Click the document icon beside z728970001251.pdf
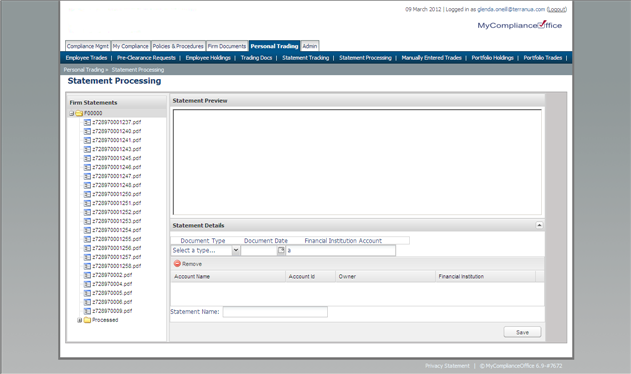Viewport: 631px width, 374px height. point(87,203)
